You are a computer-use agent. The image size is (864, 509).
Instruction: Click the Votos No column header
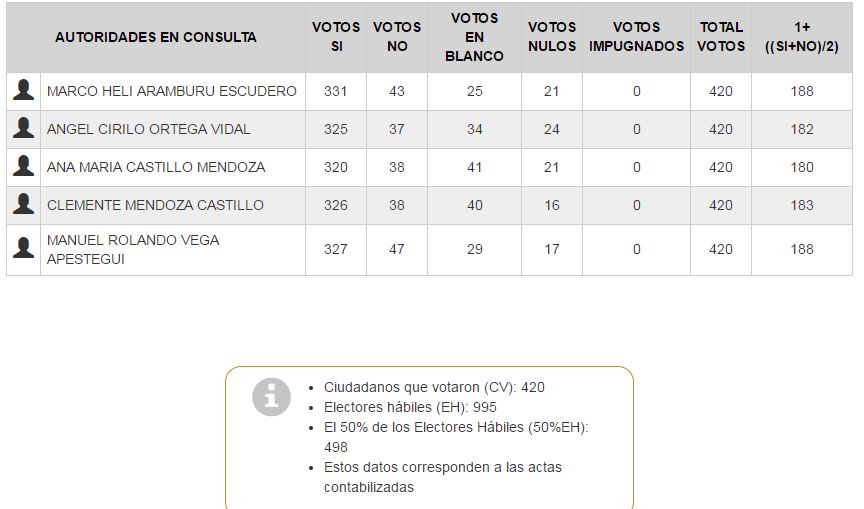[397, 37]
